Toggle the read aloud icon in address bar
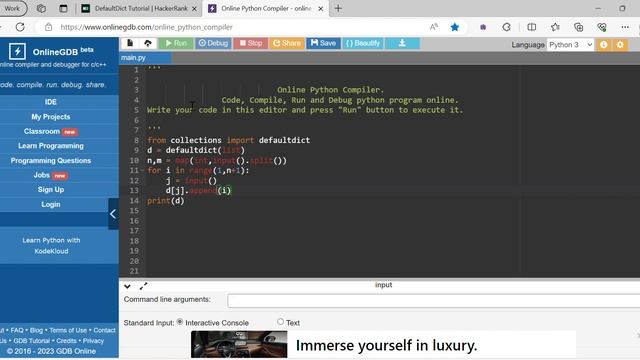The width and height of the screenshot is (640, 360). tap(433, 27)
